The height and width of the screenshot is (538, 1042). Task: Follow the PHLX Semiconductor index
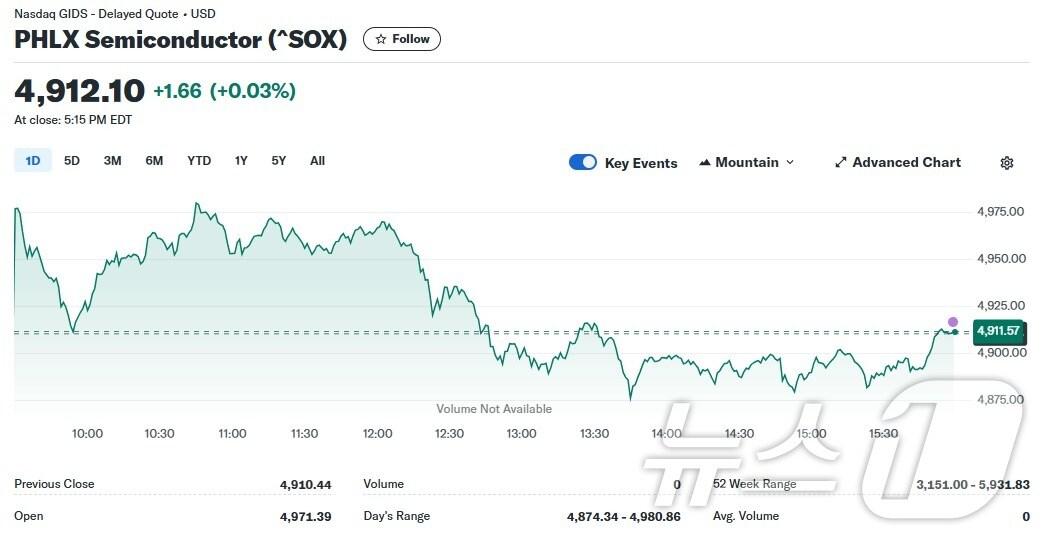coord(401,39)
